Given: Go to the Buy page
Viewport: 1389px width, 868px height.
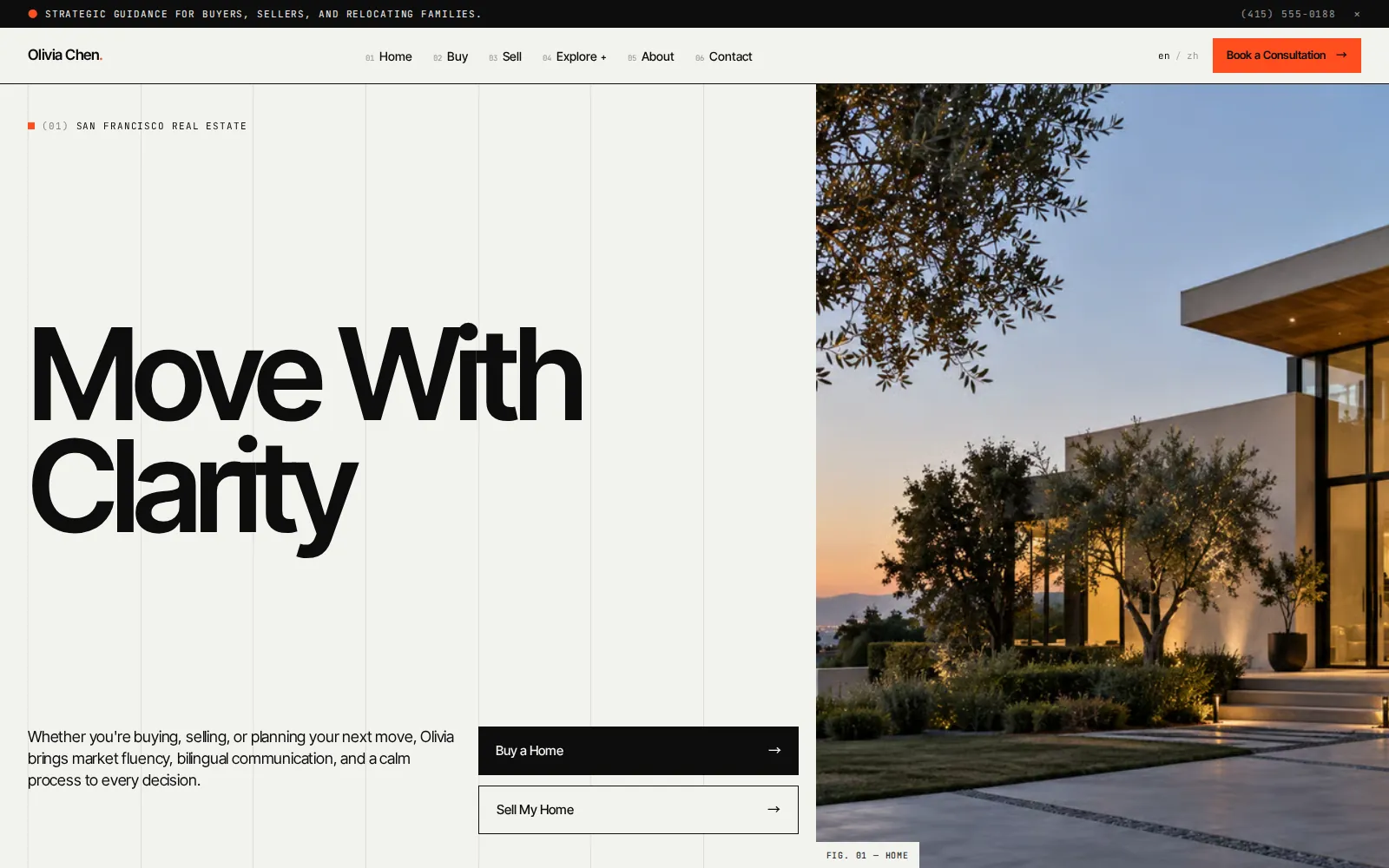Looking at the screenshot, I should tap(451, 56).
